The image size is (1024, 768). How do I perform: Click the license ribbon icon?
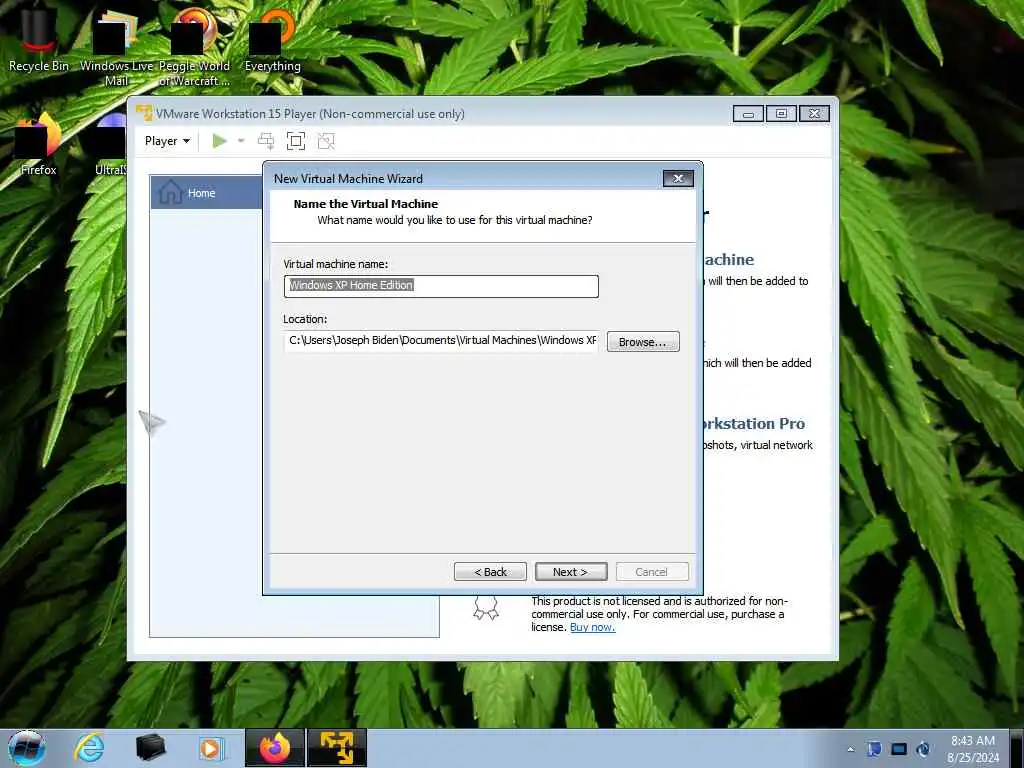486,607
